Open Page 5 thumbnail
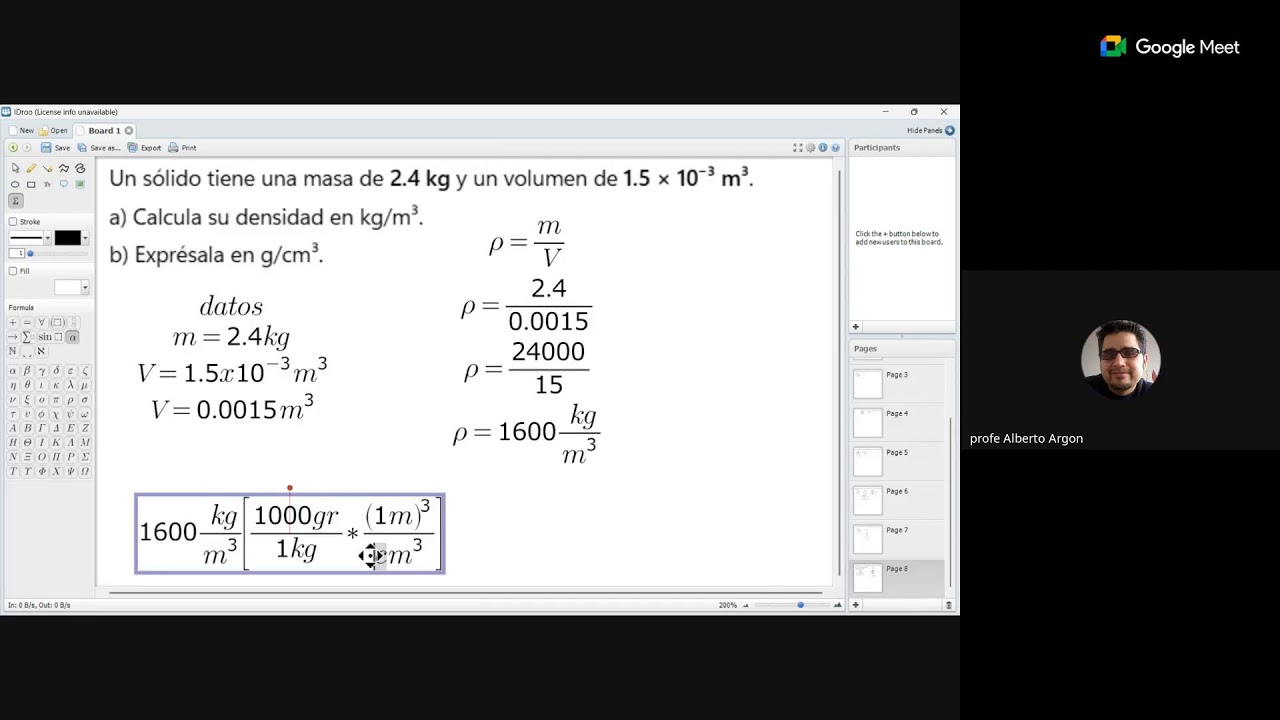The image size is (1280, 720). [868, 460]
